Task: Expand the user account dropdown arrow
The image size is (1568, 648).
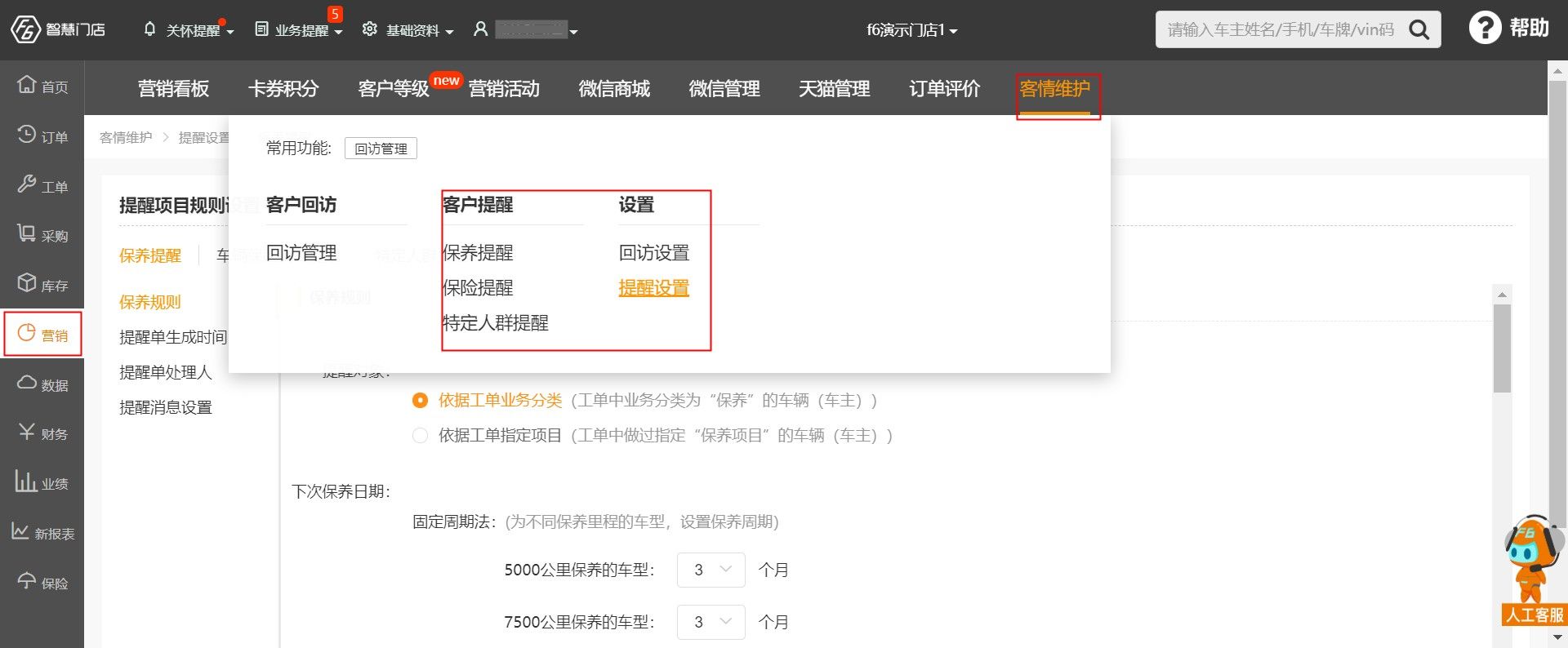Action: 573,32
